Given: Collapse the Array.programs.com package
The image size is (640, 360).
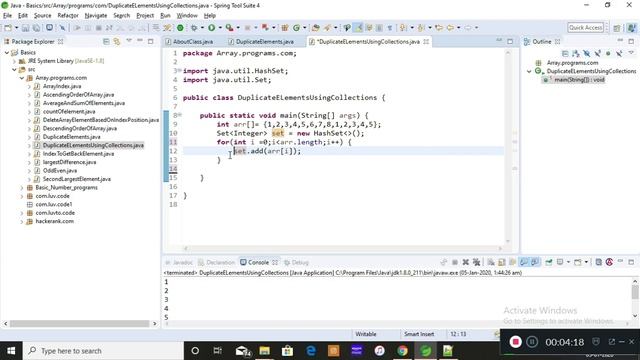Looking at the screenshot, I should click(22, 78).
